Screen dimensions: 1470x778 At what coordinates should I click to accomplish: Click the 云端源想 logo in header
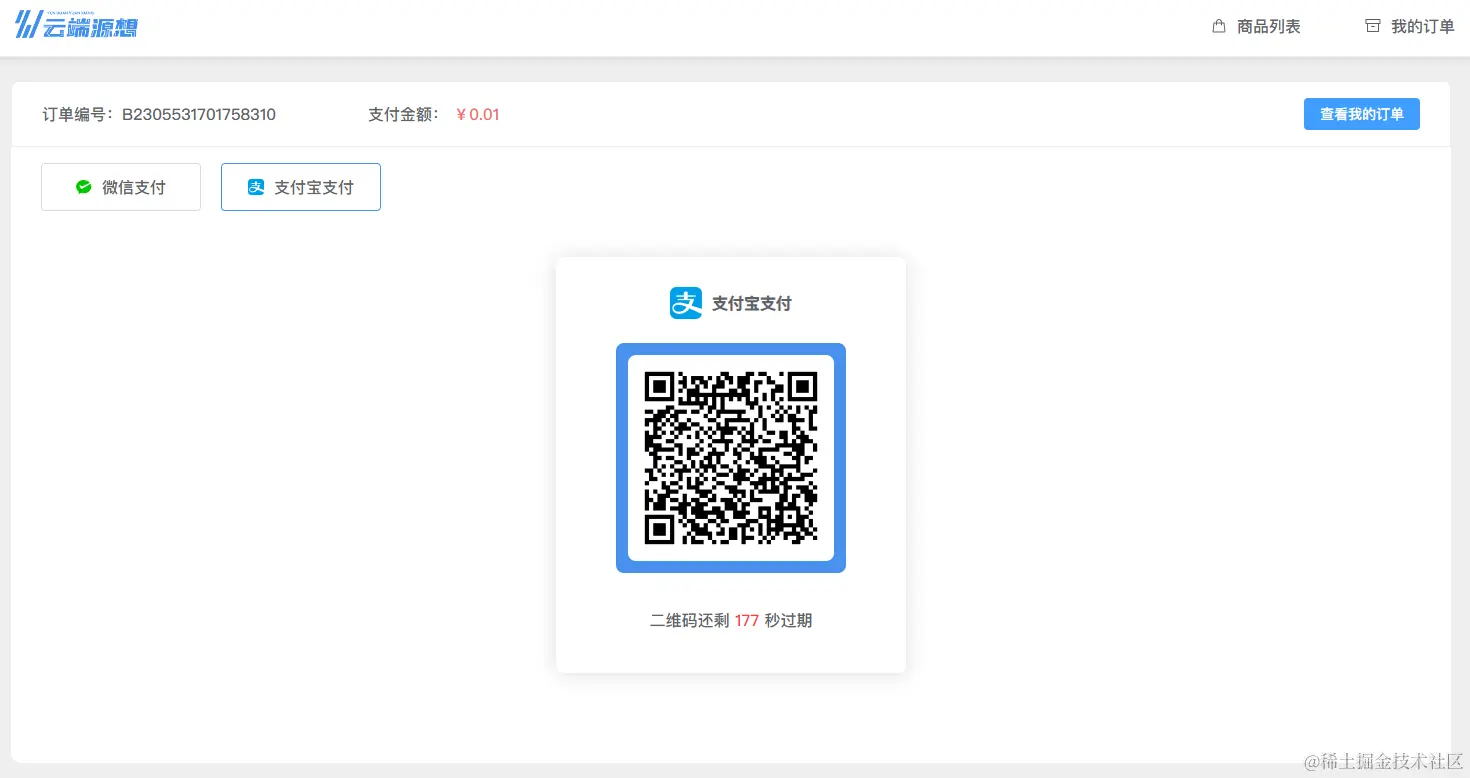coord(76,24)
